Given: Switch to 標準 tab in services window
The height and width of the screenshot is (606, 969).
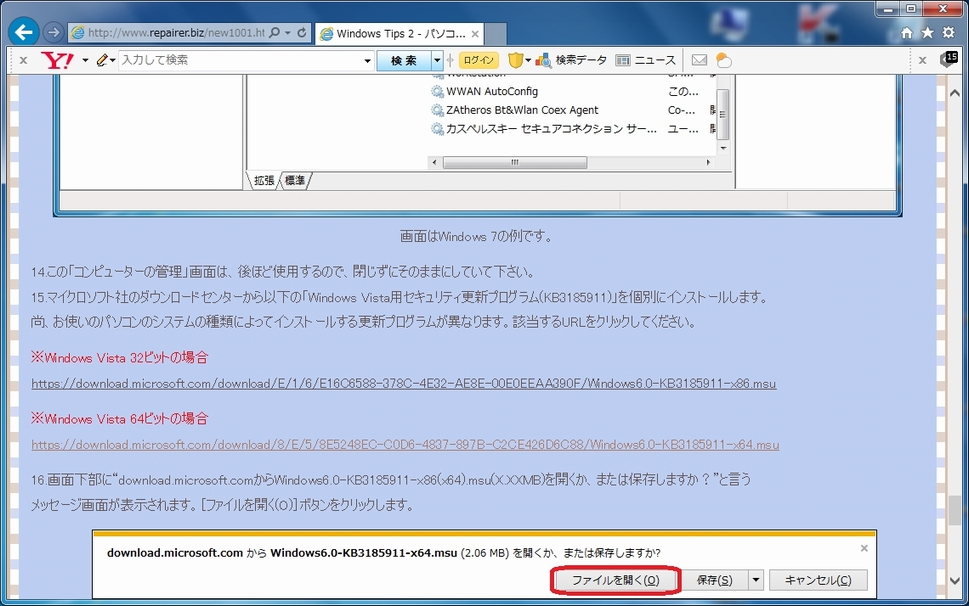Looking at the screenshot, I should pos(295,180).
